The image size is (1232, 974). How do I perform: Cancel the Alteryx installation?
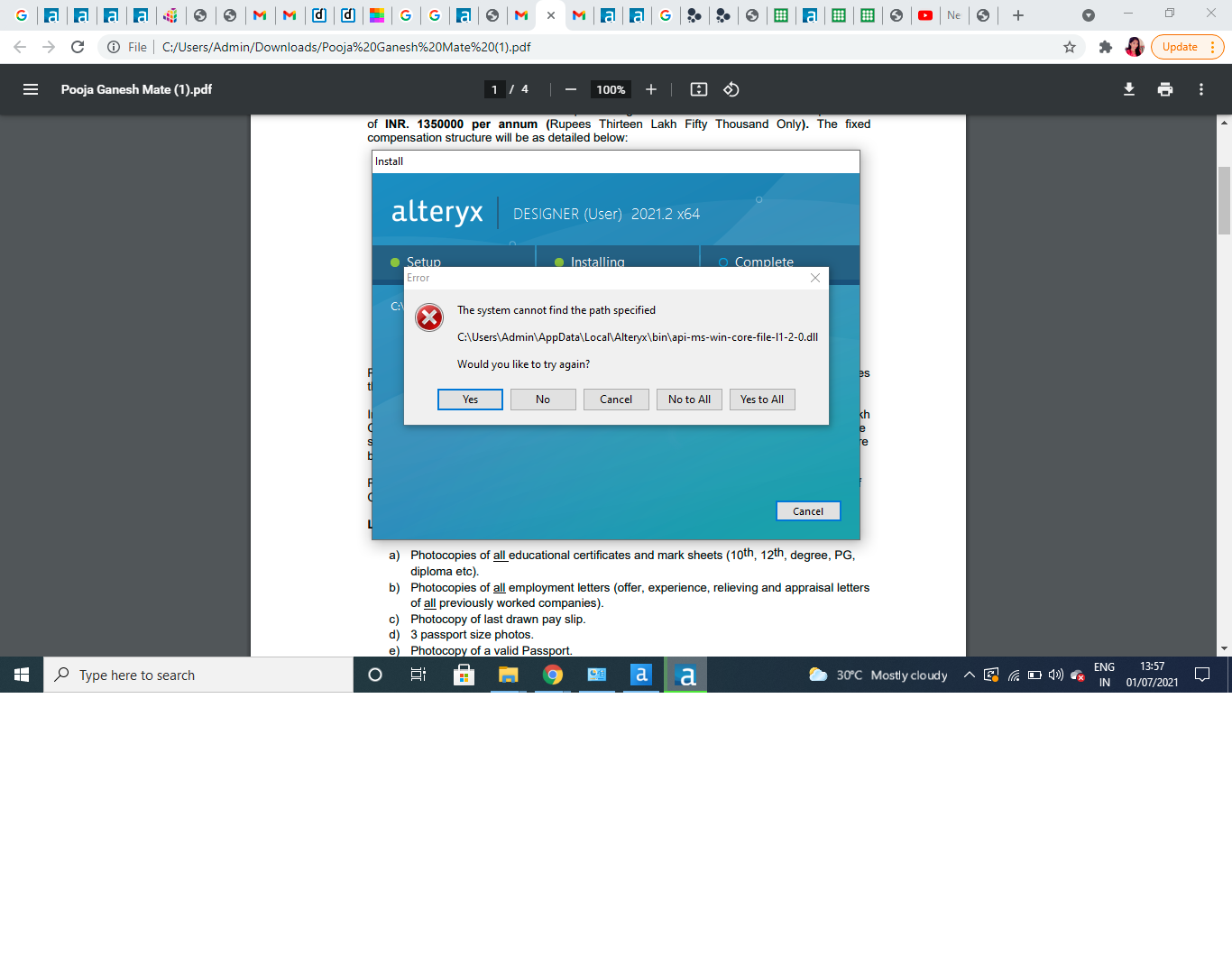pyautogui.click(x=808, y=511)
